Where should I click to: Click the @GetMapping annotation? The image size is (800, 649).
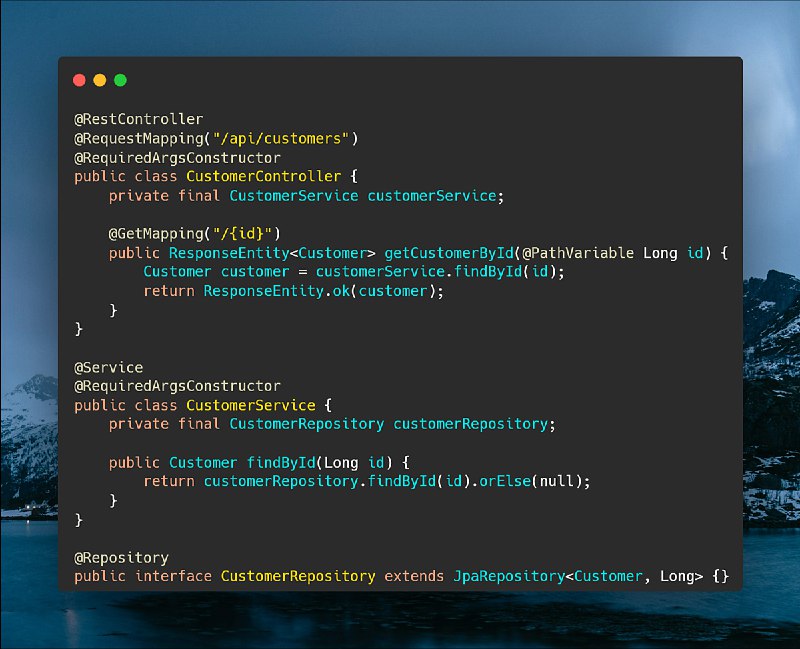coord(156,234)
